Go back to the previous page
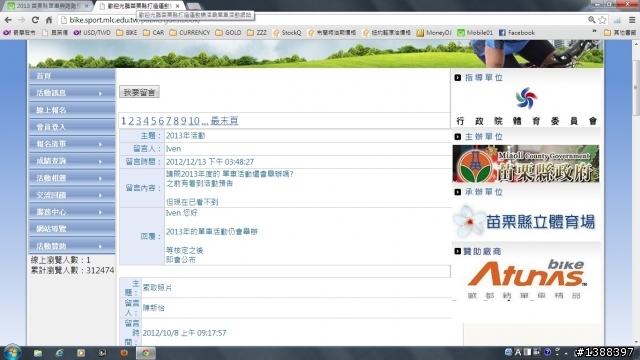The image size is (640, 360). coord(8,20)
